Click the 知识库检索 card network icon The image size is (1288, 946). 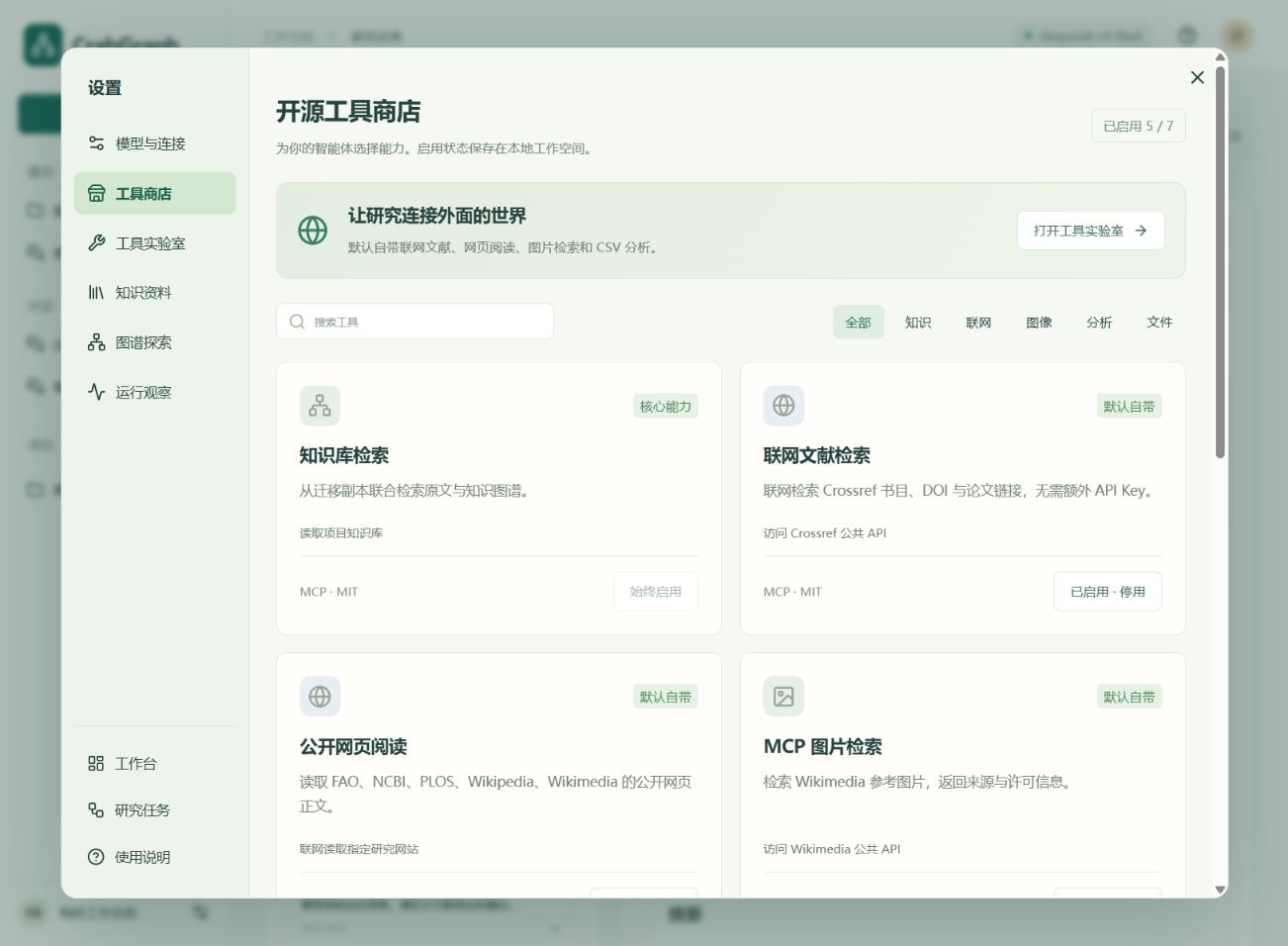(320, 406)
